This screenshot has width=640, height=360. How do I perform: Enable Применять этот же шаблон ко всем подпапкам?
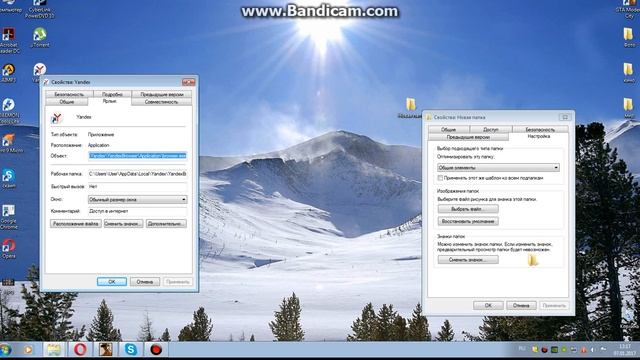440,178
